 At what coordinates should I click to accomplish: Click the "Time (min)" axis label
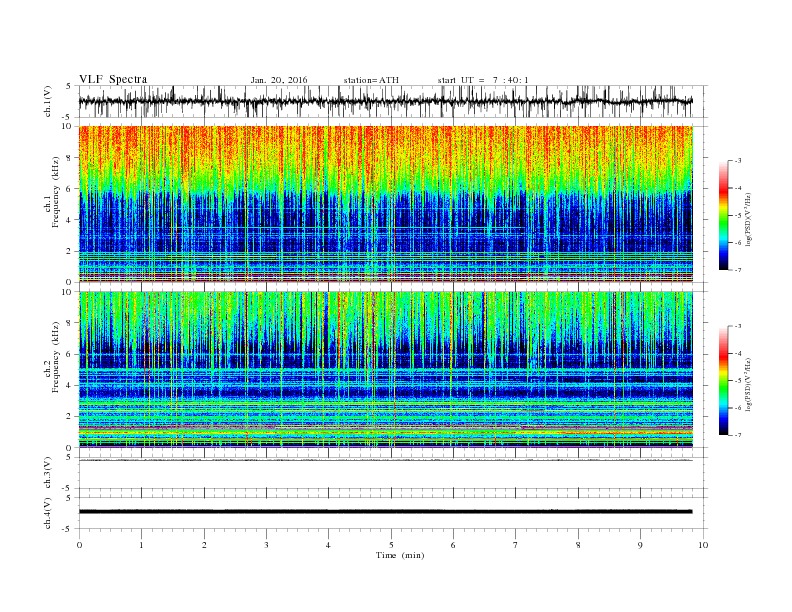(x=400, y=555)
